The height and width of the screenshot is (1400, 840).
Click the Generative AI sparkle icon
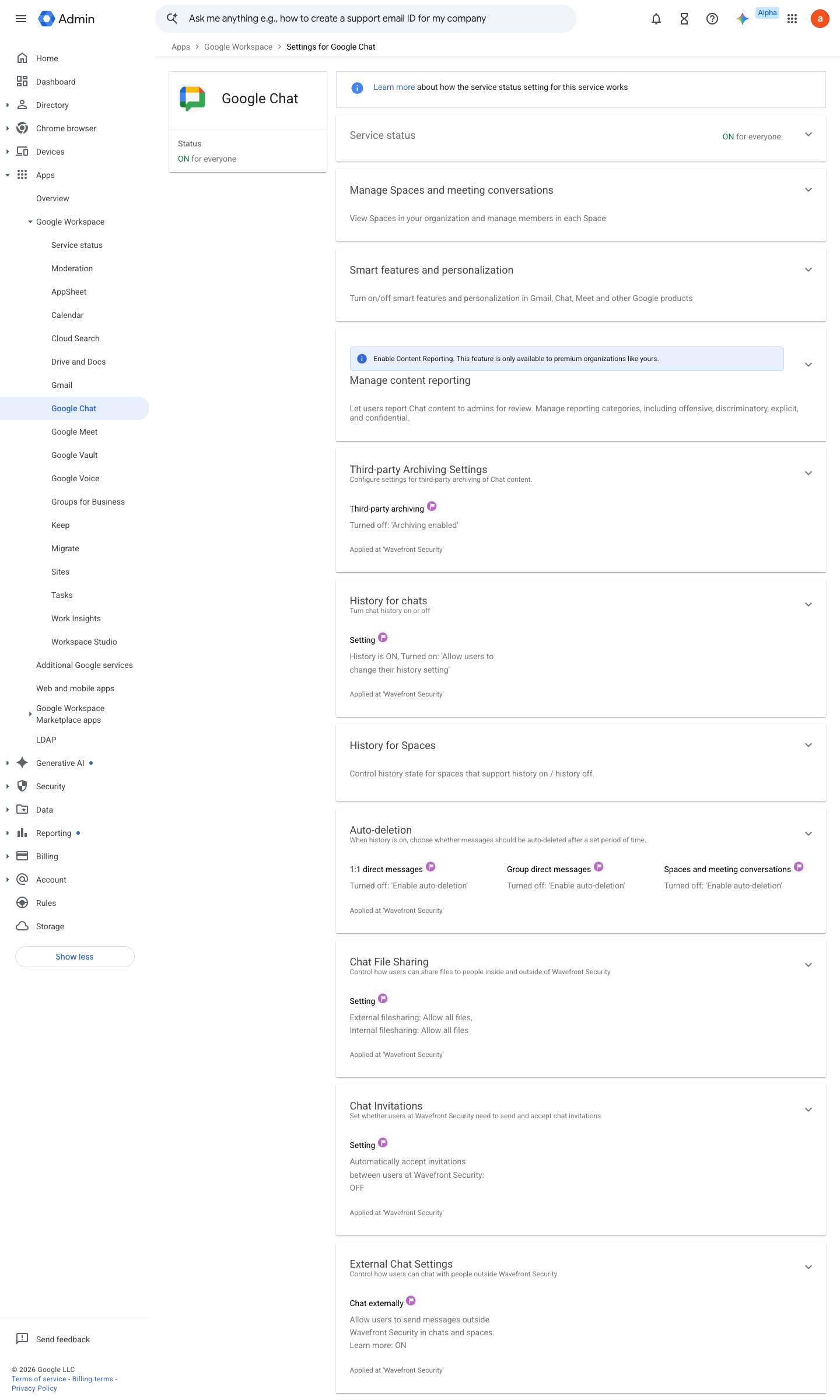22,763
